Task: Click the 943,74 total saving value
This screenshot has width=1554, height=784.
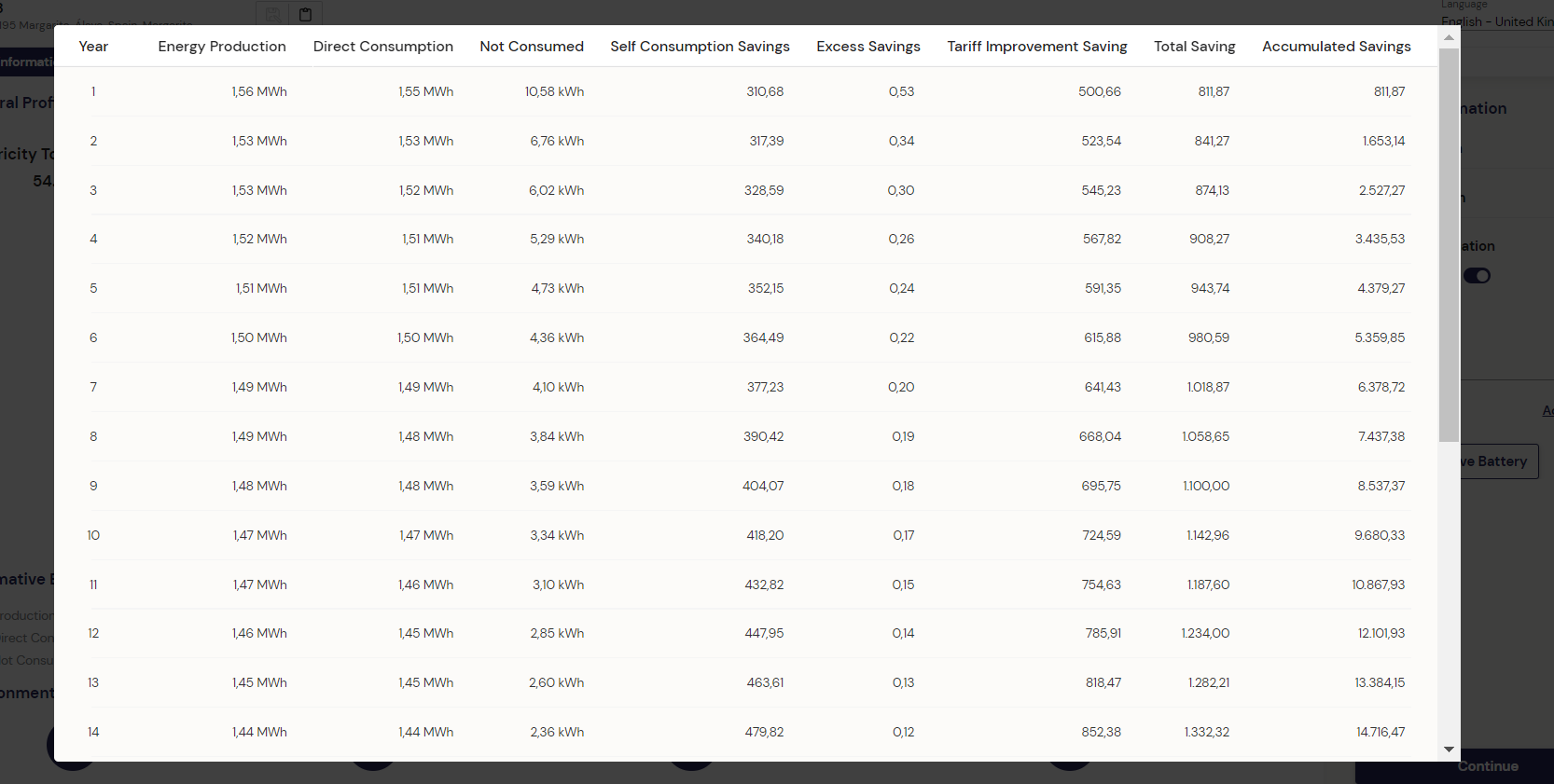Action: [x=1210, y=288]
